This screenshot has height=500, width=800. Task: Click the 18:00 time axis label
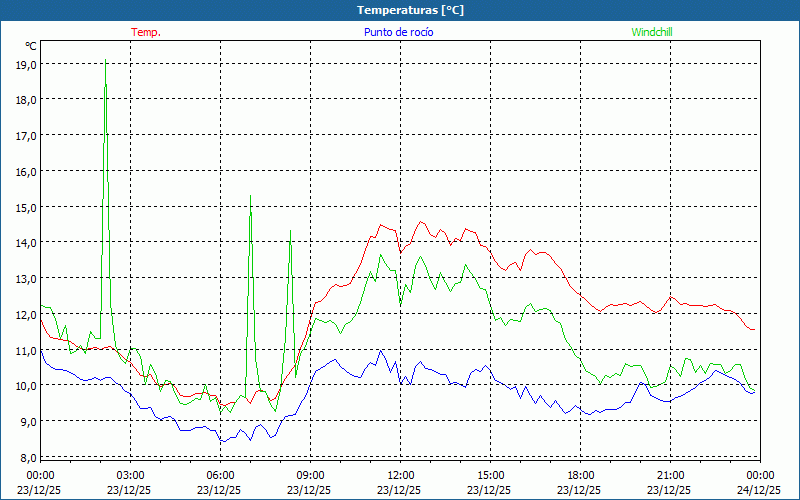580,475
